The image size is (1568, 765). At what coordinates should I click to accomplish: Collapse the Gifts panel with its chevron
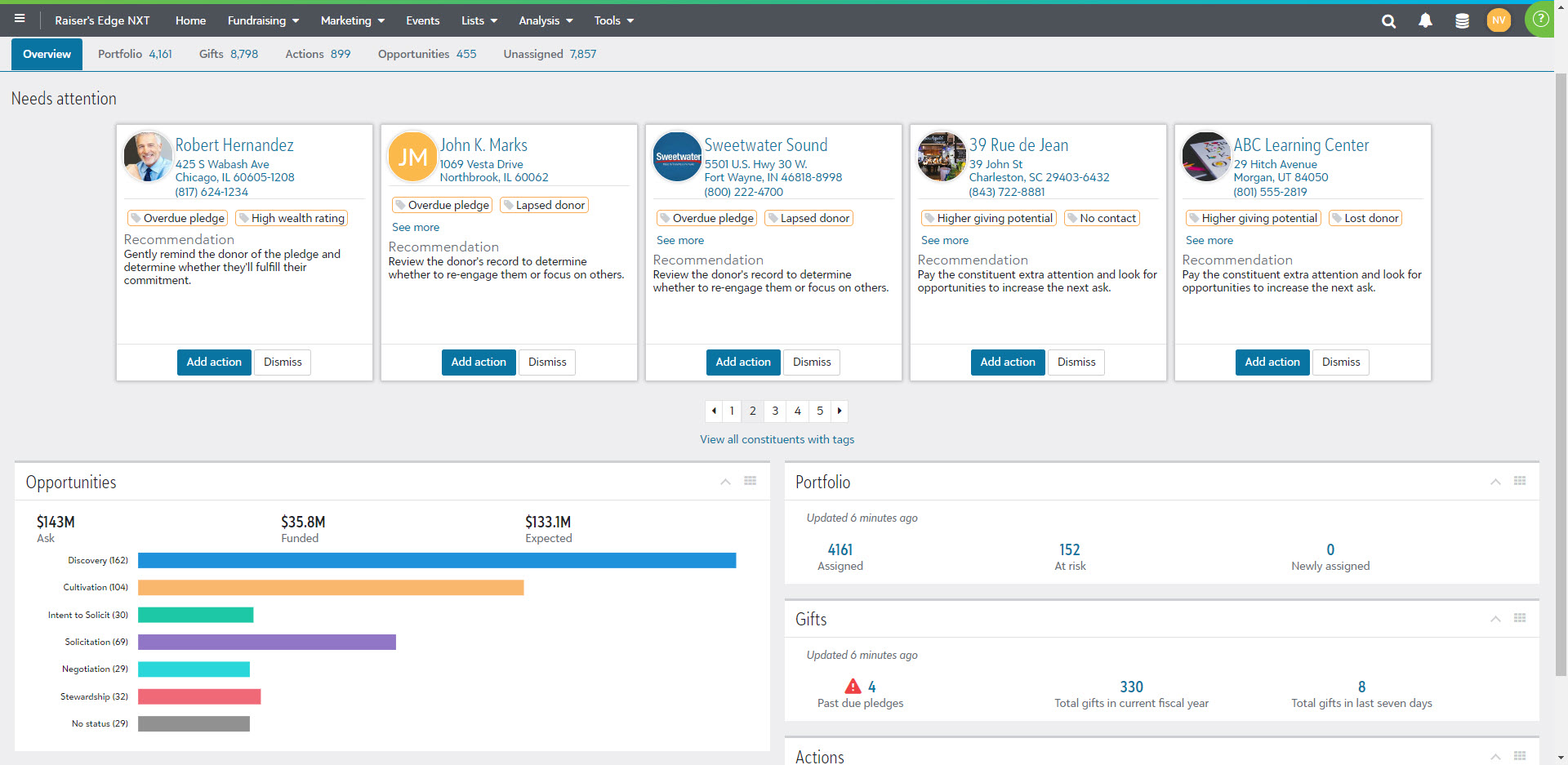[x=1495, y=619]
